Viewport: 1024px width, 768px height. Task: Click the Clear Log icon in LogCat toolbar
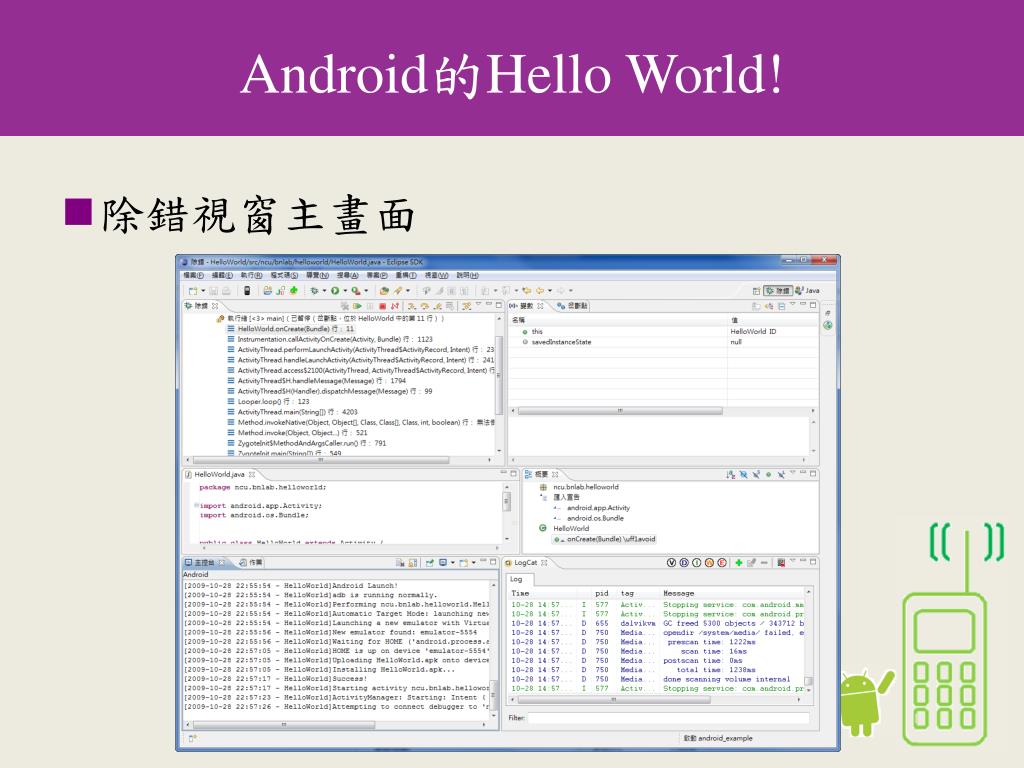click(x=781, y=562)
